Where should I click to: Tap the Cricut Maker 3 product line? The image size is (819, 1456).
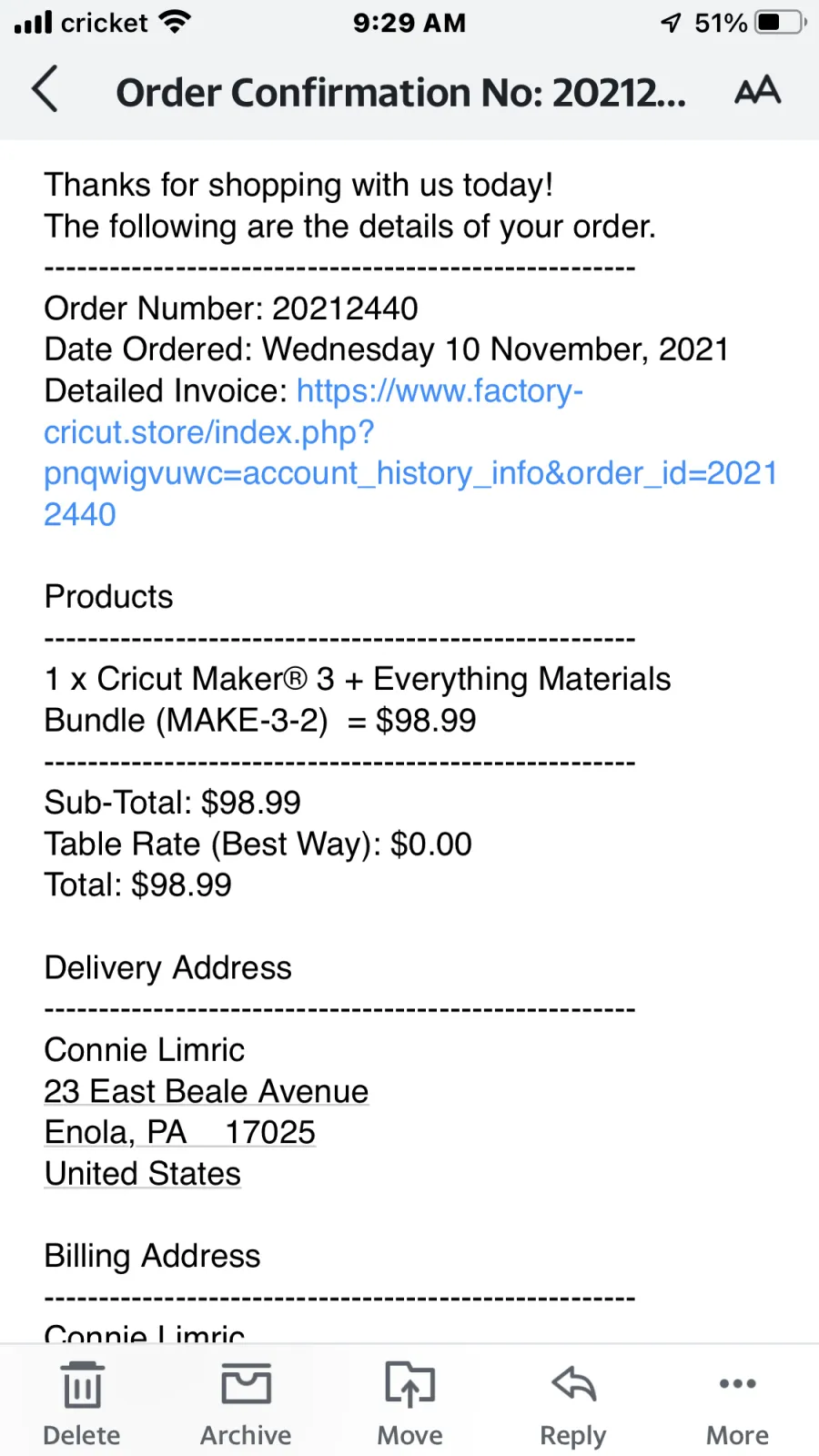(x=358, y=700)
